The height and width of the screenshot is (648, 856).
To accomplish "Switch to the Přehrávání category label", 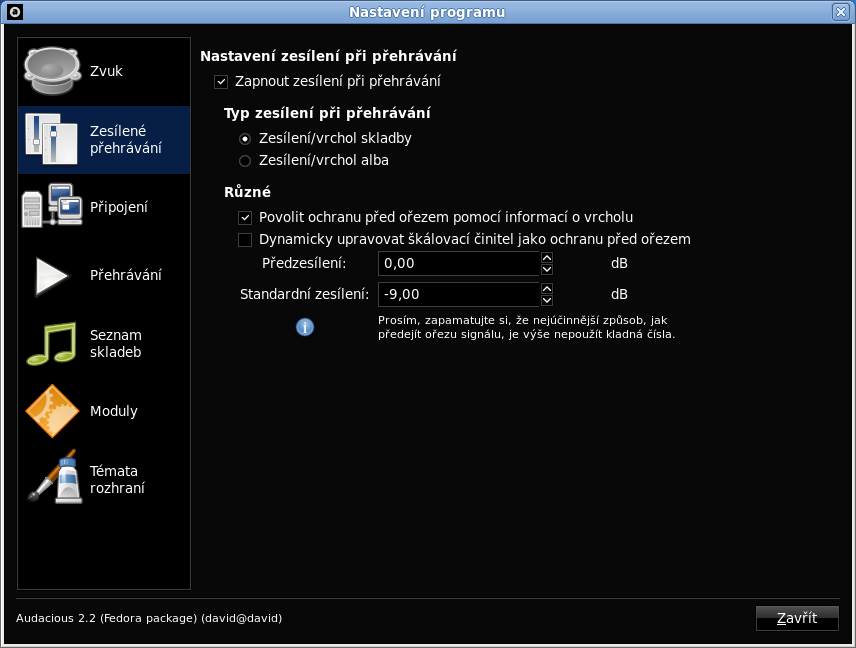I will (126, 275).
